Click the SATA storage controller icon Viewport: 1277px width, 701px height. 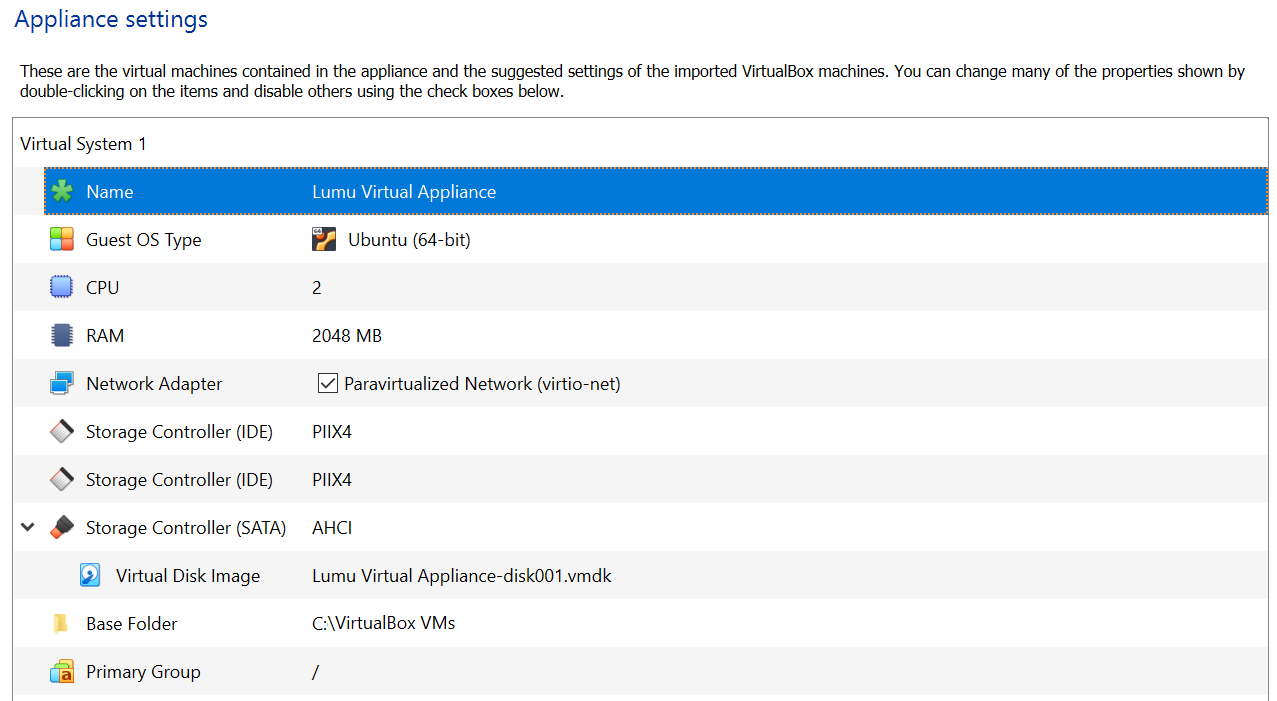tap(61, 527)
